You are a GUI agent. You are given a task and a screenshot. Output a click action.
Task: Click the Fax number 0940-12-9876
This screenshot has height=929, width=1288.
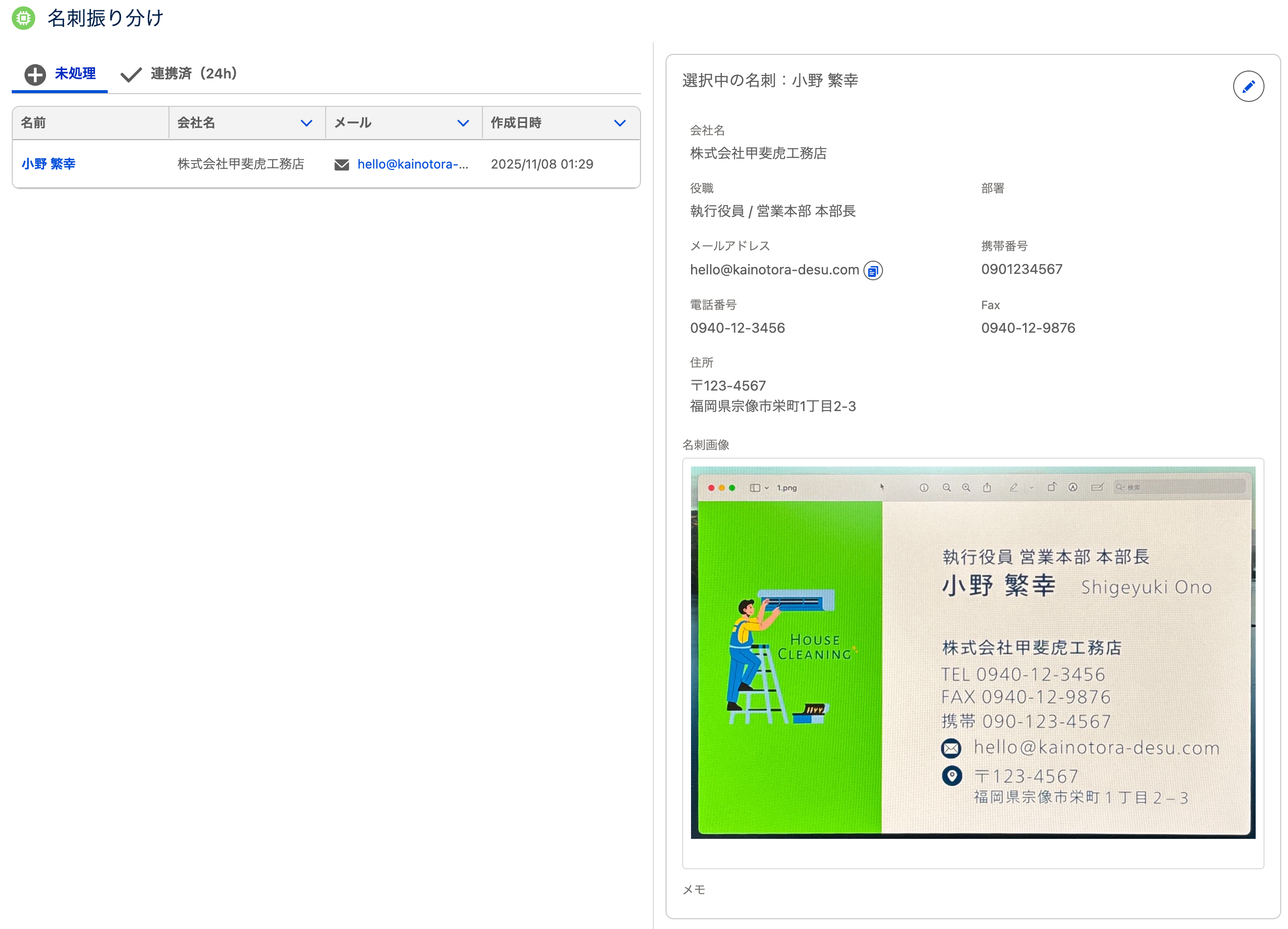click(1027, 328)
